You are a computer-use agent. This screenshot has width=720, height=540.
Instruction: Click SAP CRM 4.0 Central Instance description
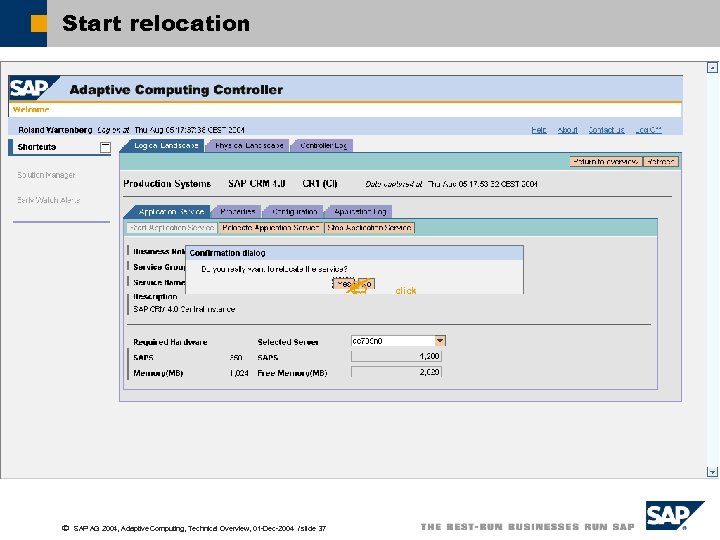[x=184, y=309]
